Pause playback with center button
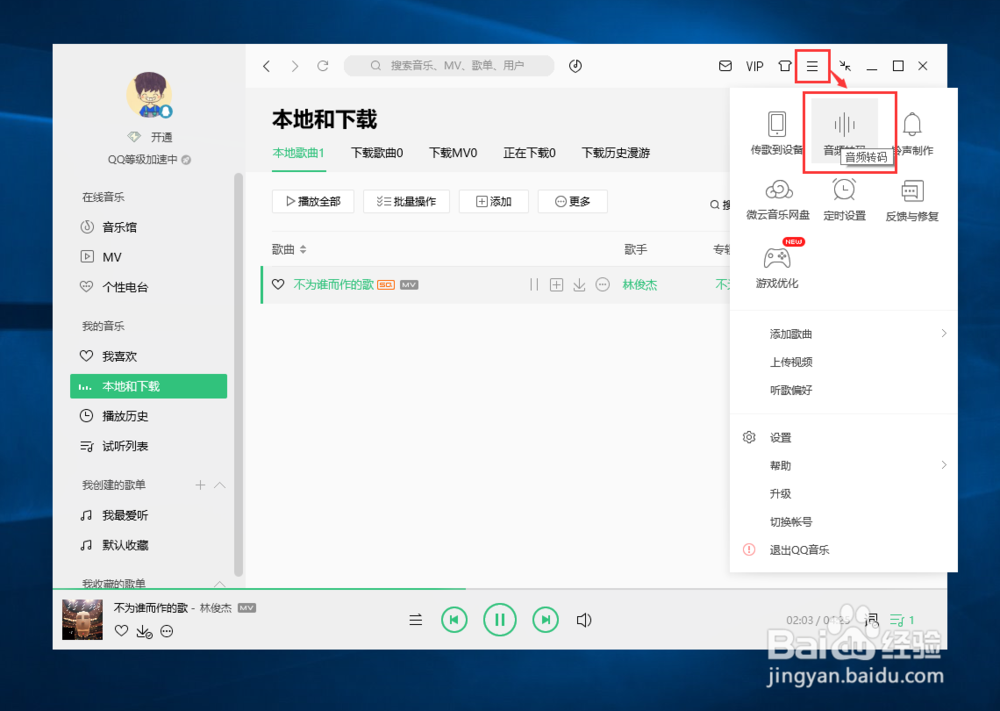Screen dimensions: 1000x711 tap(499, 620)
